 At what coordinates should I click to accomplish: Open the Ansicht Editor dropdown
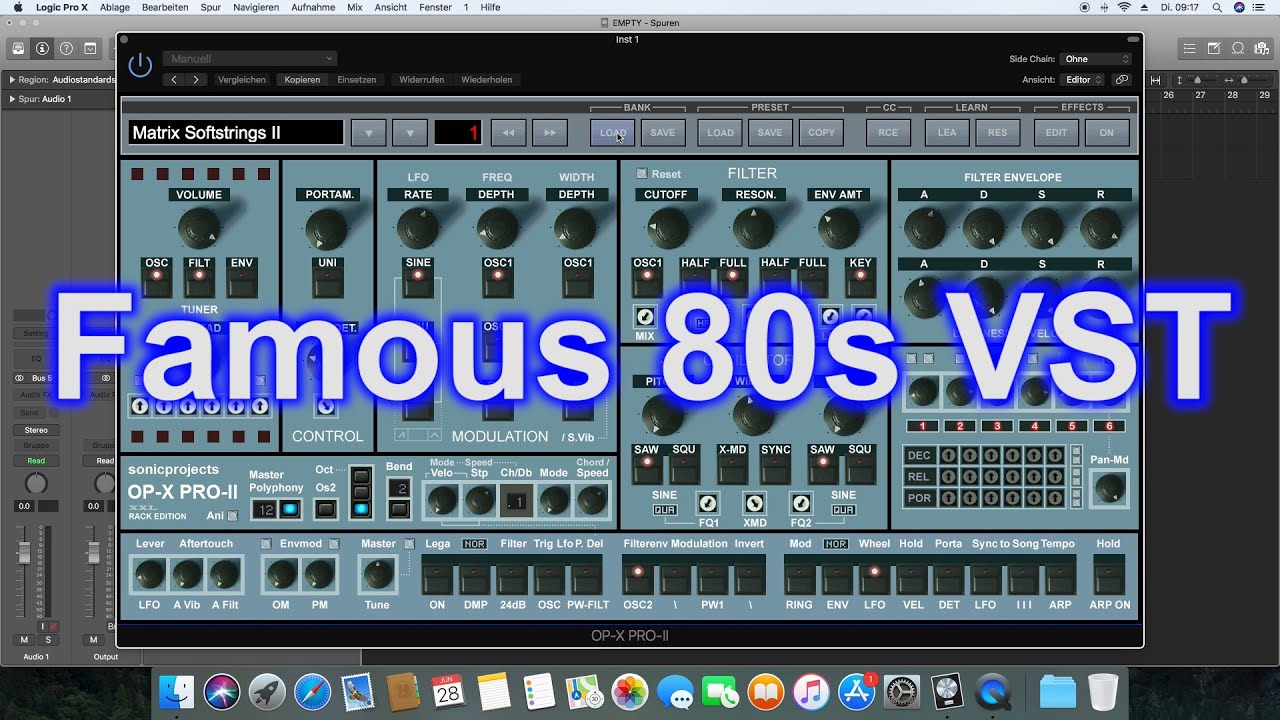coord(1083,79)
